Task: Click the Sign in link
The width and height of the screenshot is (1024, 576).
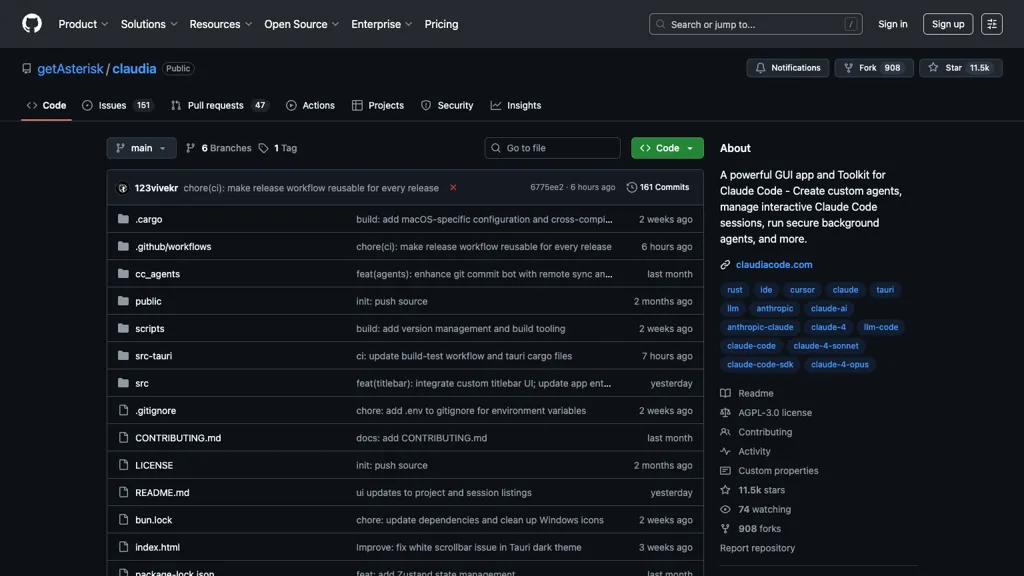Action: point(893,24)
